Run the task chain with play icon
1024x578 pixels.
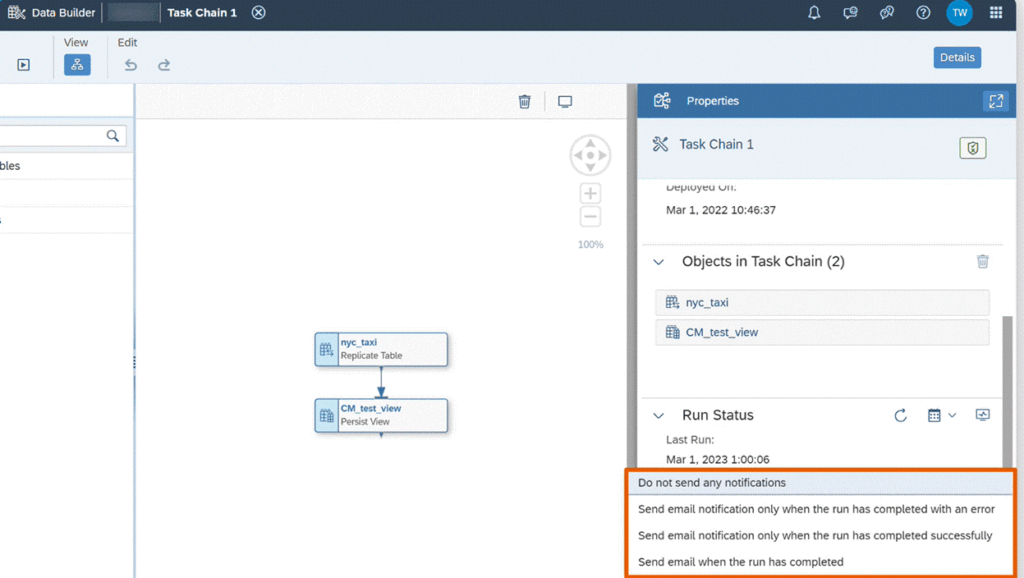click(x=24, y=65)
